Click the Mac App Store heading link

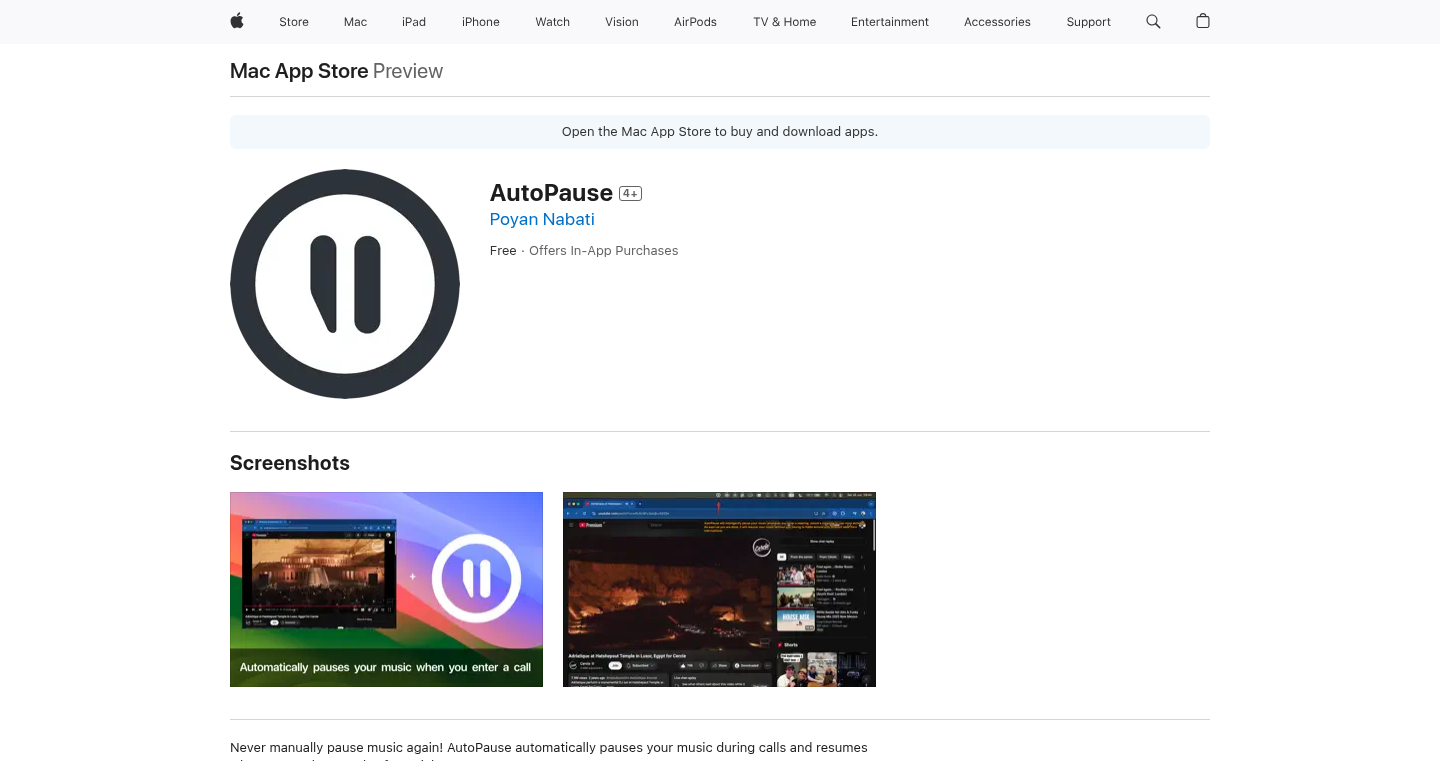click(x=299, y=71)
